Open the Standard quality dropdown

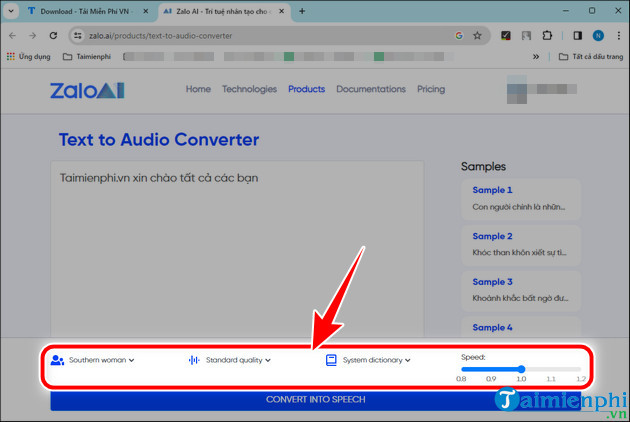238,360
